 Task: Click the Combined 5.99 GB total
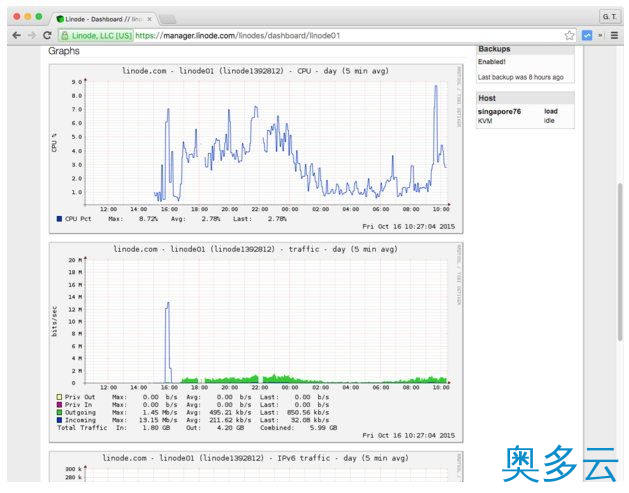click(x=323, y=428)
